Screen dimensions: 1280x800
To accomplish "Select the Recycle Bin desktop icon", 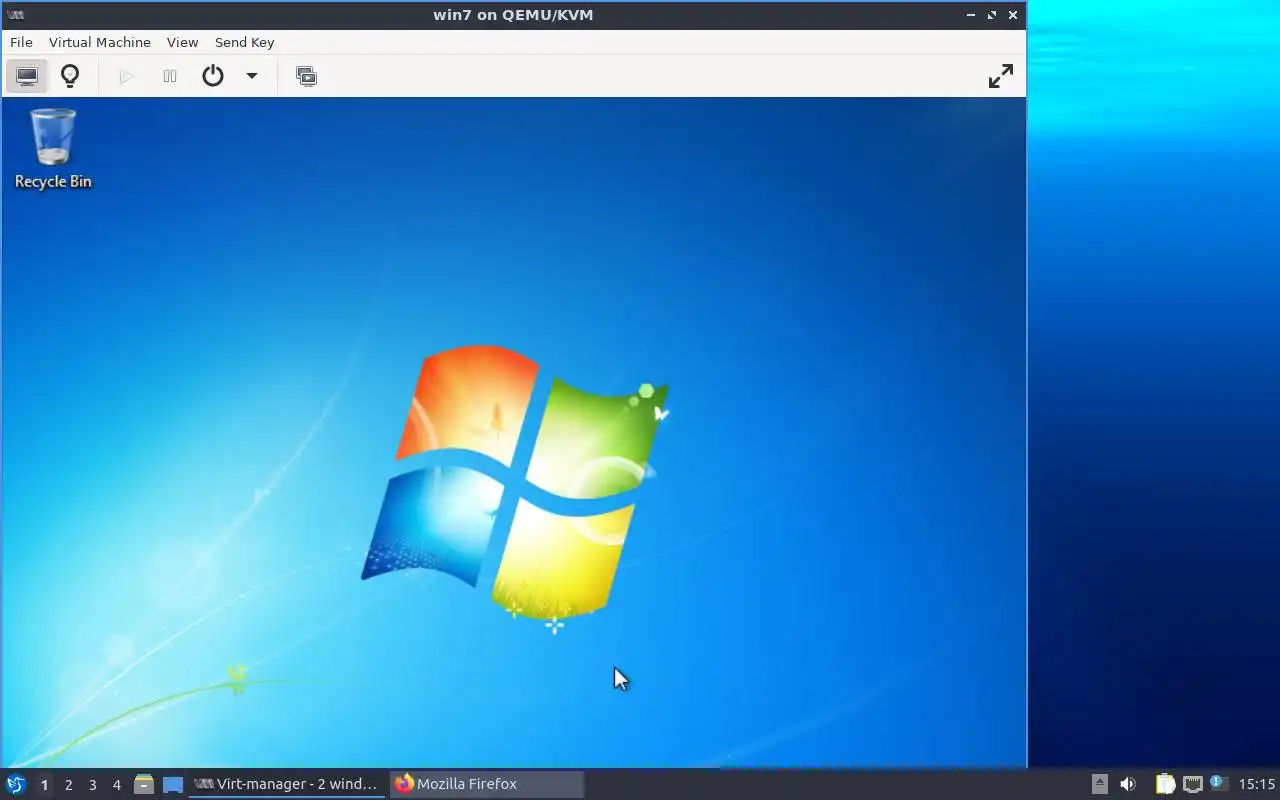I will [53, 148].
